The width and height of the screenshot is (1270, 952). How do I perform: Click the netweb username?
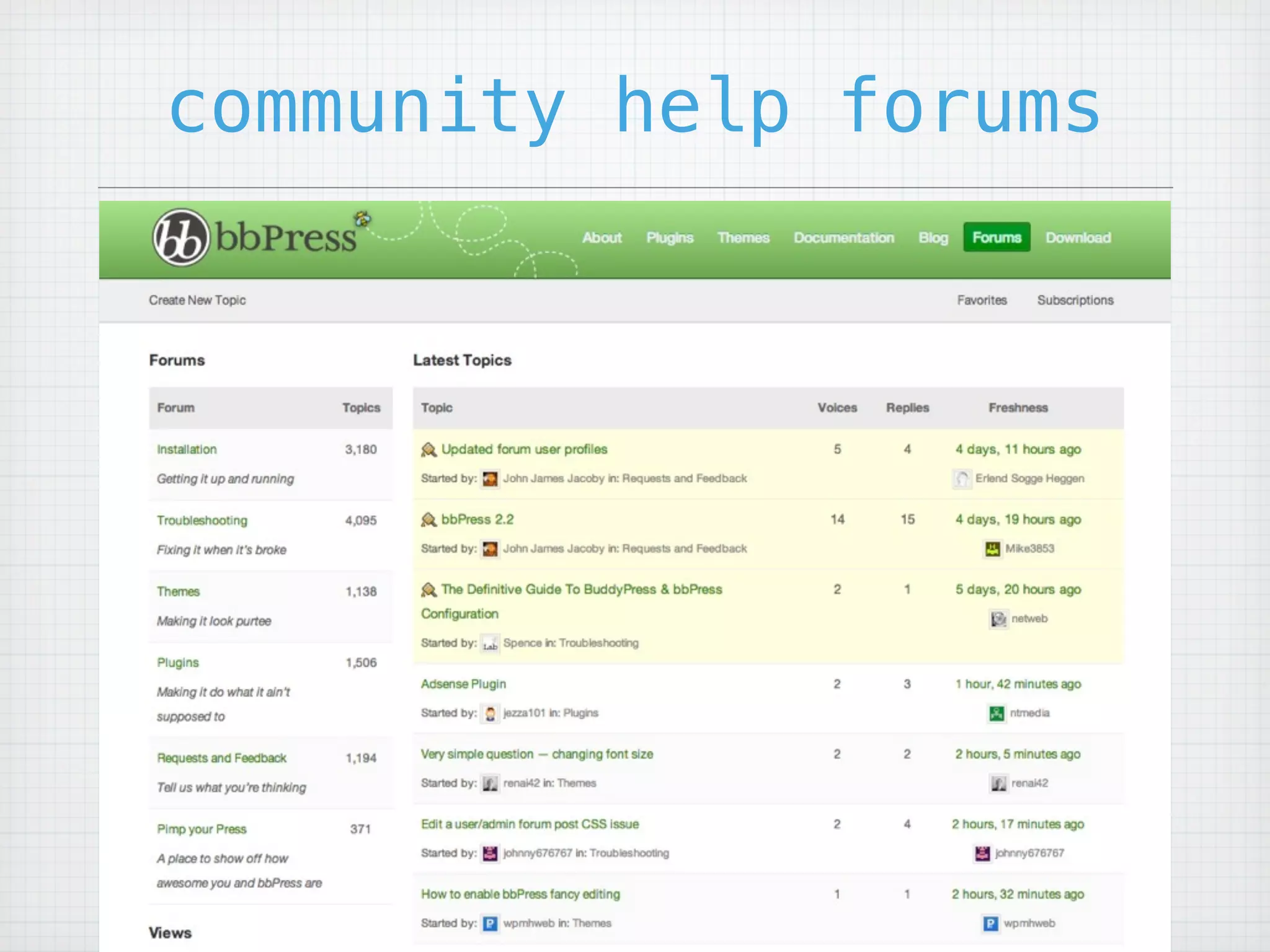coord(1029,619)
